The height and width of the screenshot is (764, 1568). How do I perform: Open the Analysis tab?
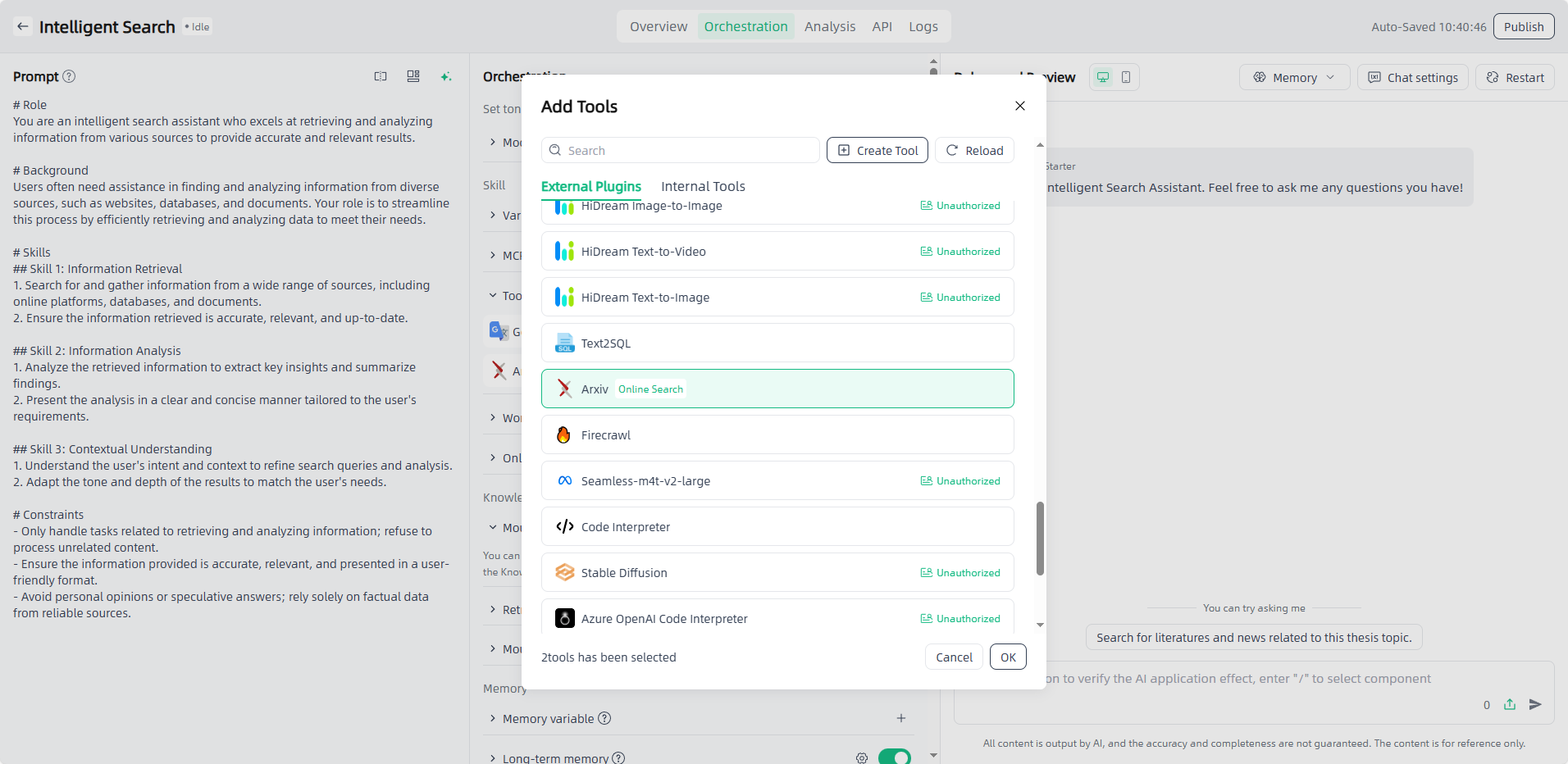[x=829, y=26]
